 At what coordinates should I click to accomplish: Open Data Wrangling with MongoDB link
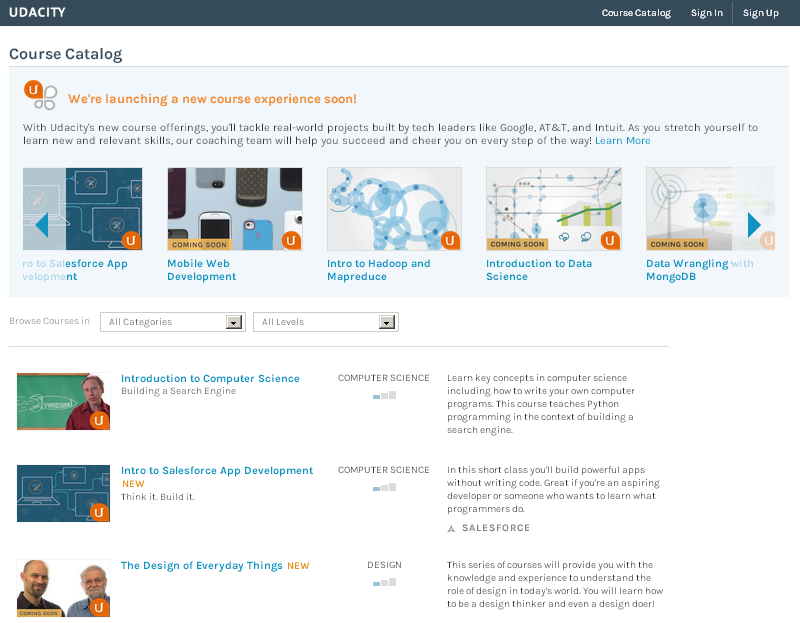click(x=699, y=270)
